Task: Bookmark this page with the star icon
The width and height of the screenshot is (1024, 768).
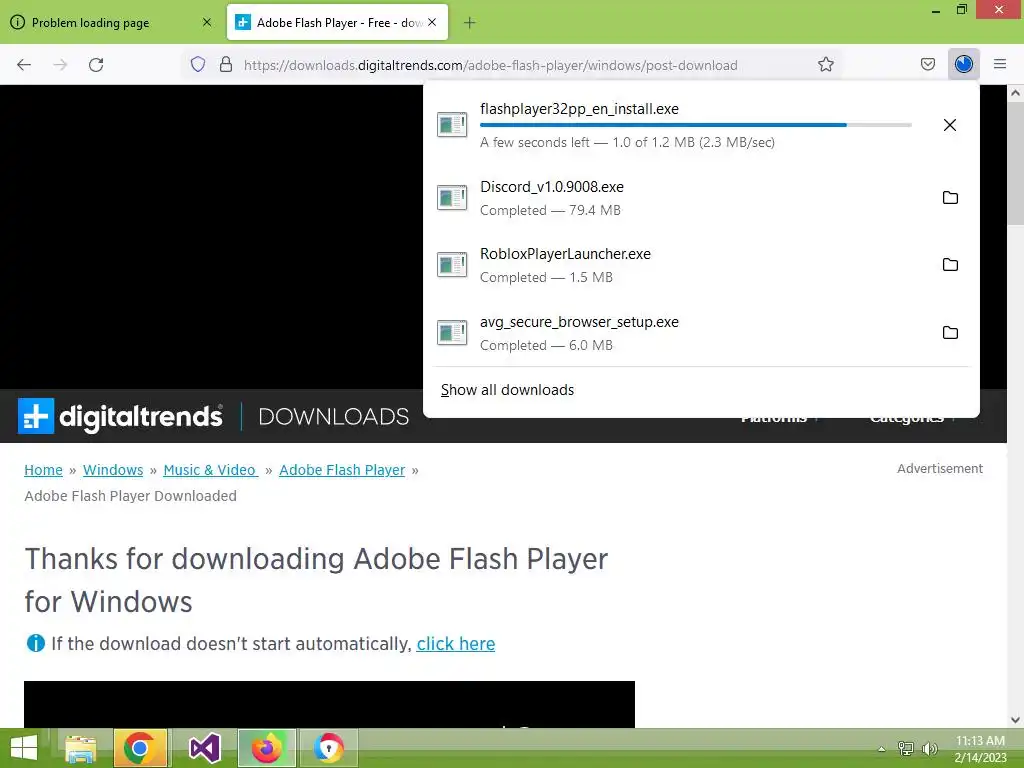Action: click(x=825, y=65)
